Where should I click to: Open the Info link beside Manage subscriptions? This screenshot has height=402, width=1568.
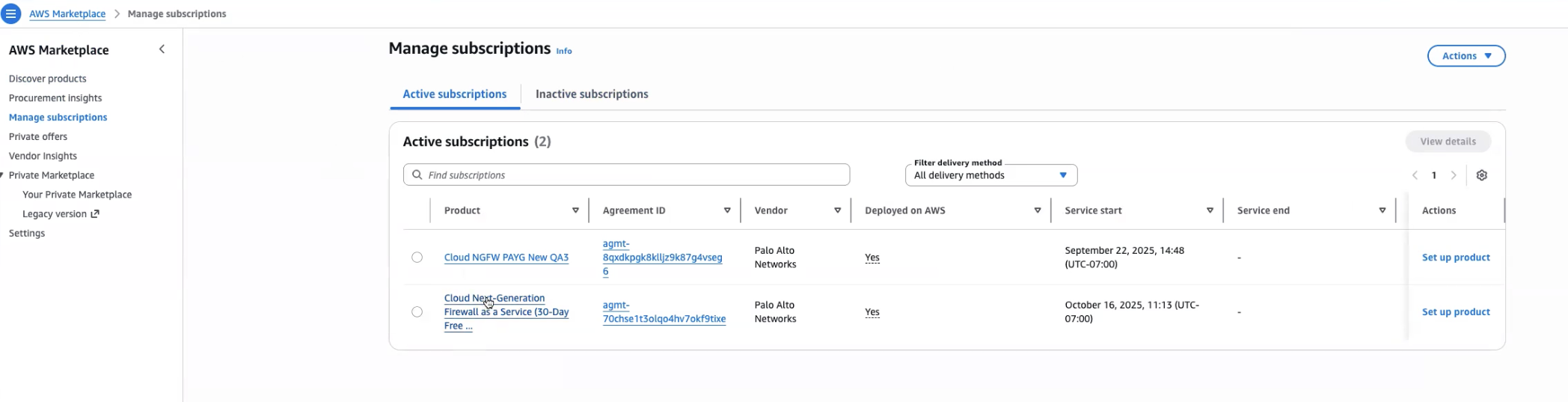(563, 51)
